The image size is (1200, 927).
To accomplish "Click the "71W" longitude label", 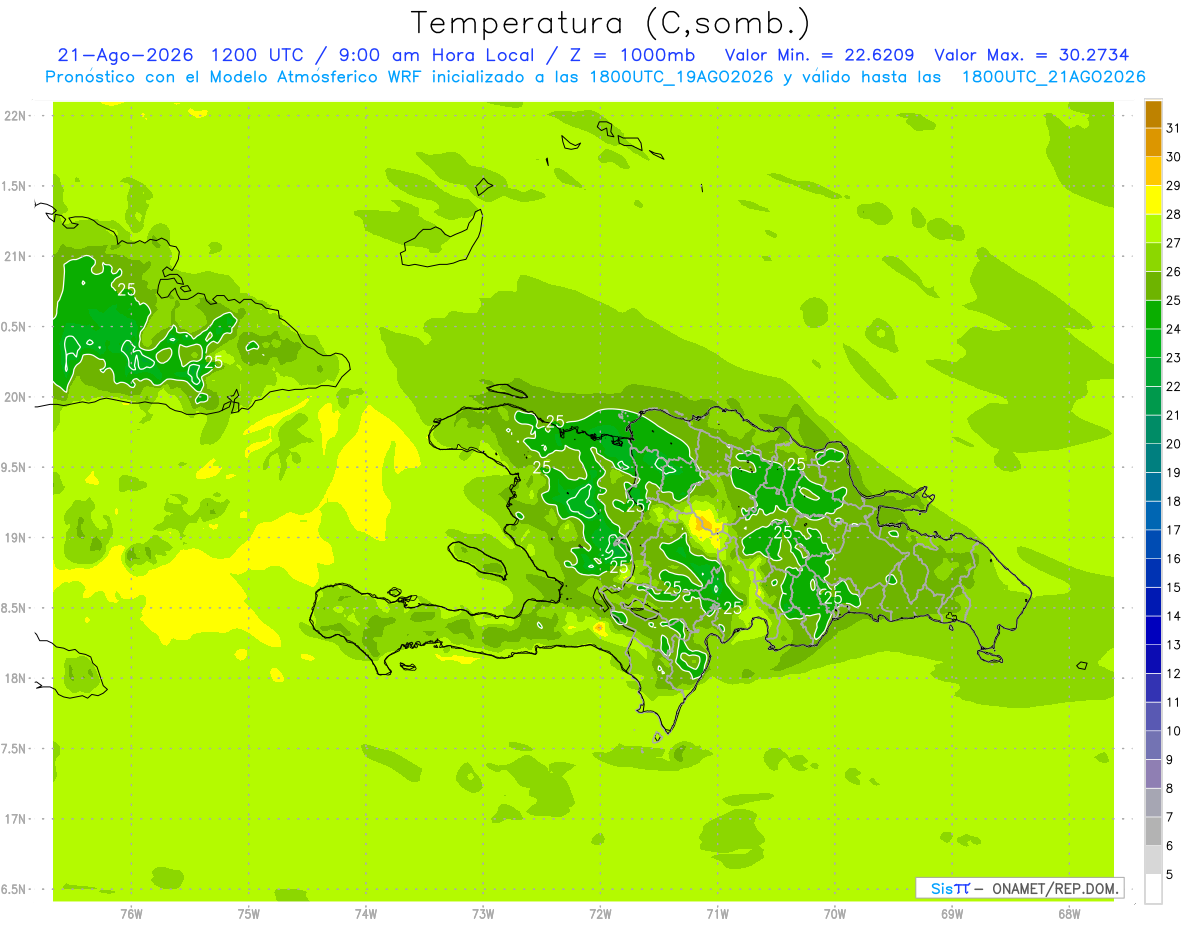I will coord(717,914).
